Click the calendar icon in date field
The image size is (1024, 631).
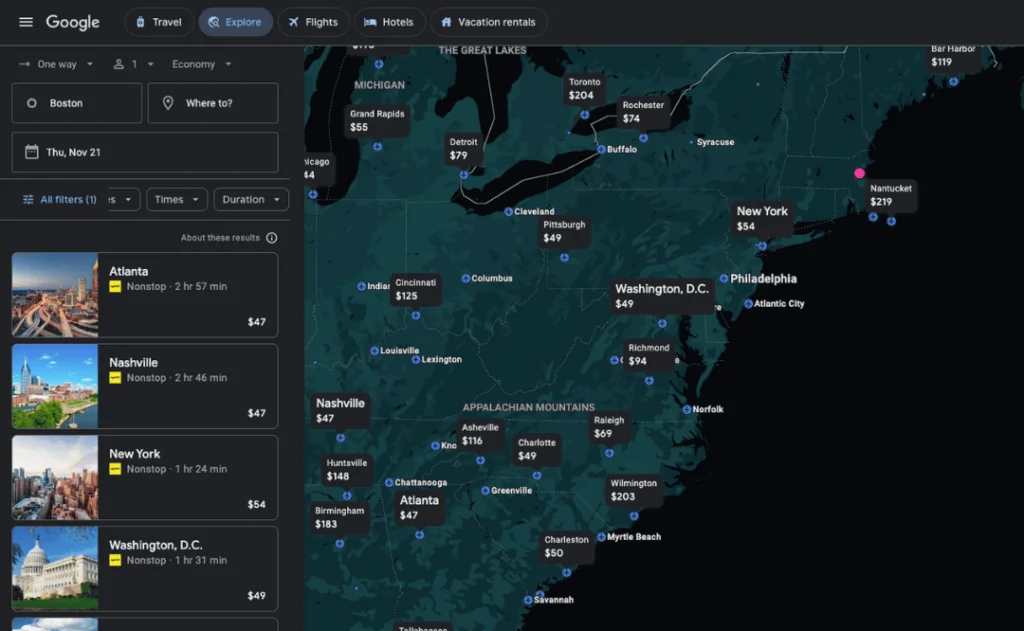(31, 152)
